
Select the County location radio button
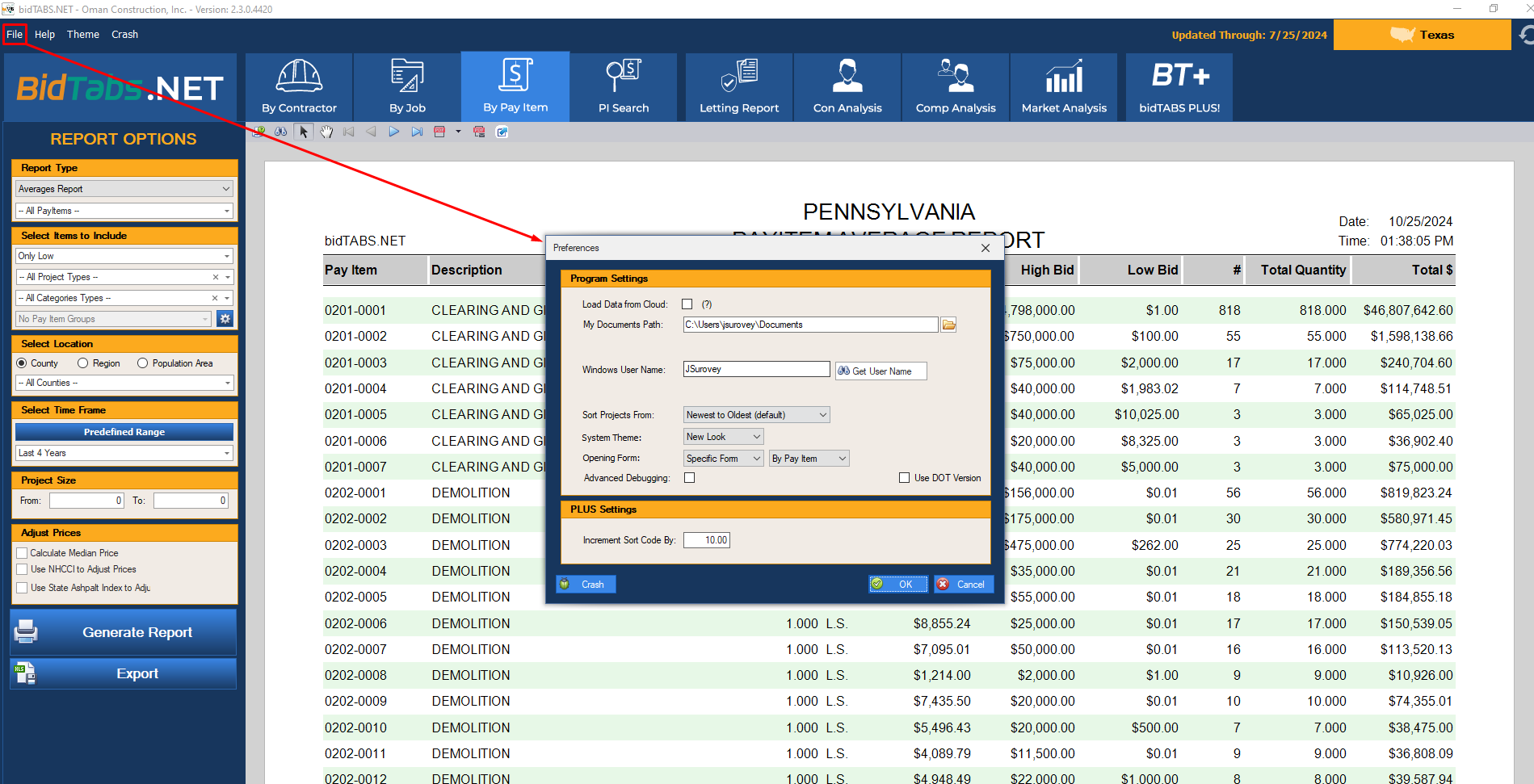click(x=22, y=363)
